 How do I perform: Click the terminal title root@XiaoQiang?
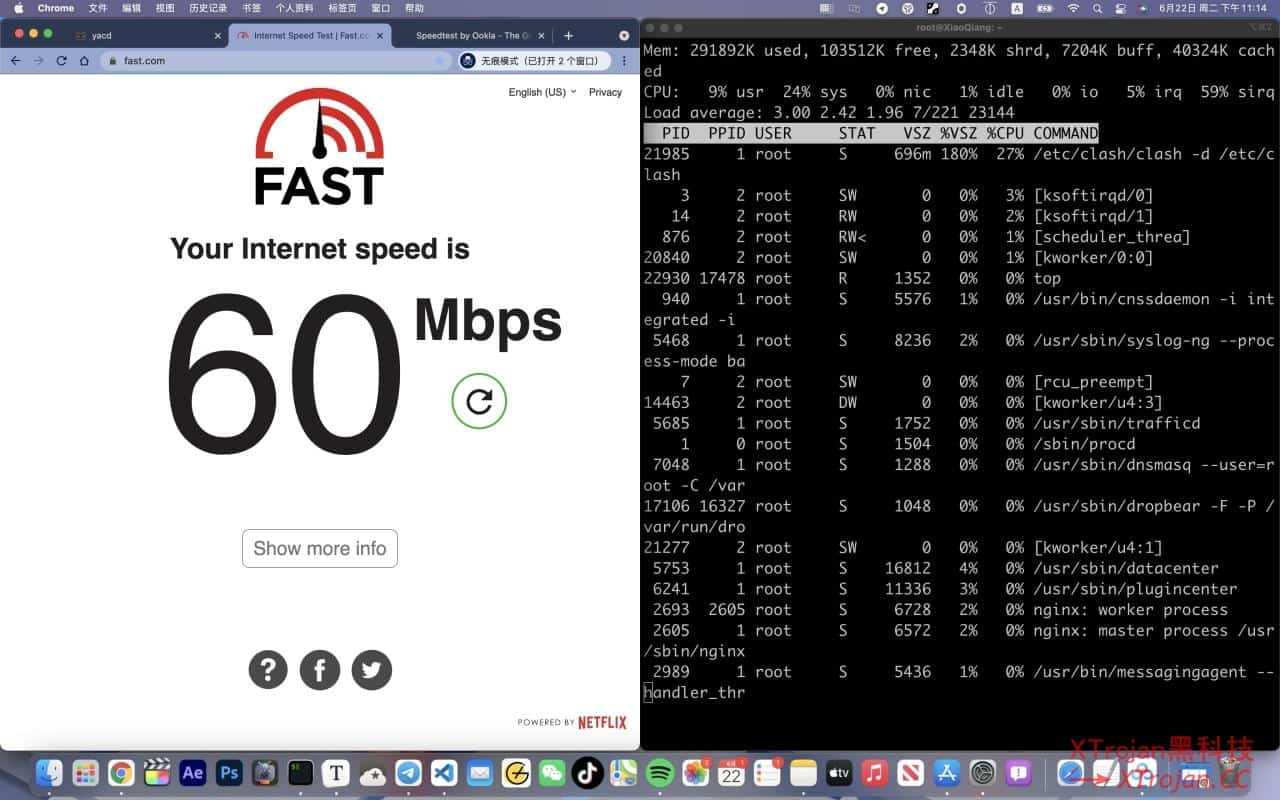click(960, 27)
